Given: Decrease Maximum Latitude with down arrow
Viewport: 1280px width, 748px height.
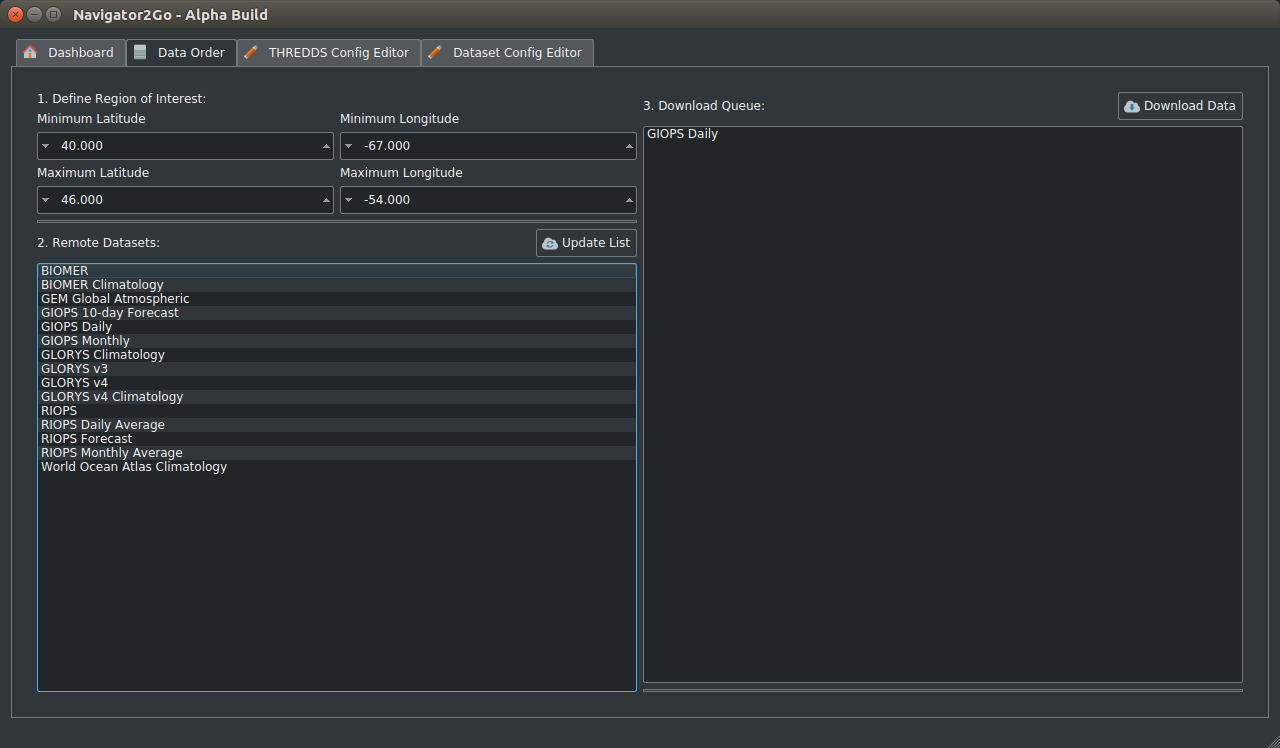Looking at the screenshot, I should 46,200.
